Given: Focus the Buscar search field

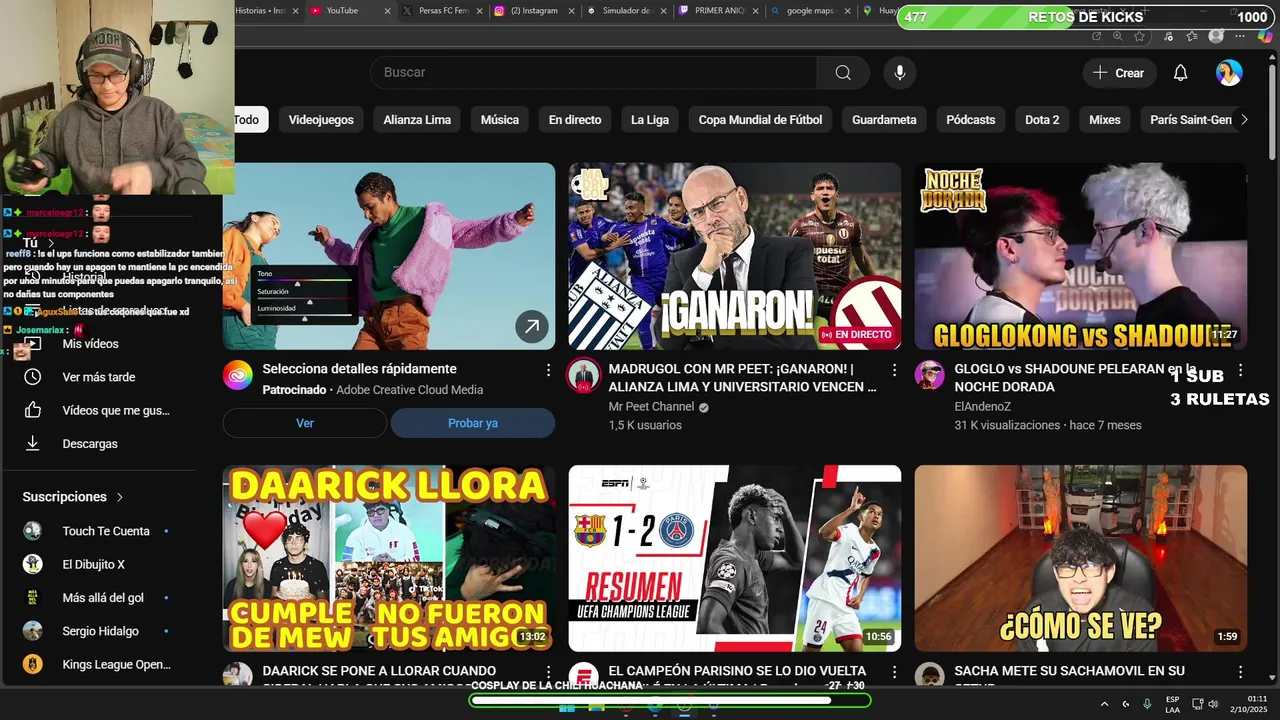Looking at the screenshot, I should [x=594, y=72].
